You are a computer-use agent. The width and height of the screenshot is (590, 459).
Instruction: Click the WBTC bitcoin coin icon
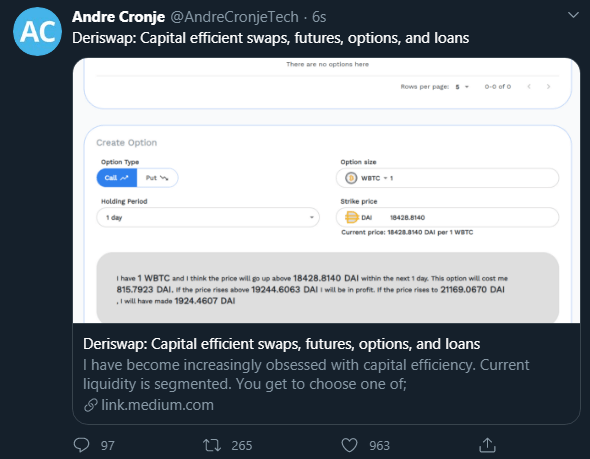click(x=351, y=178)
